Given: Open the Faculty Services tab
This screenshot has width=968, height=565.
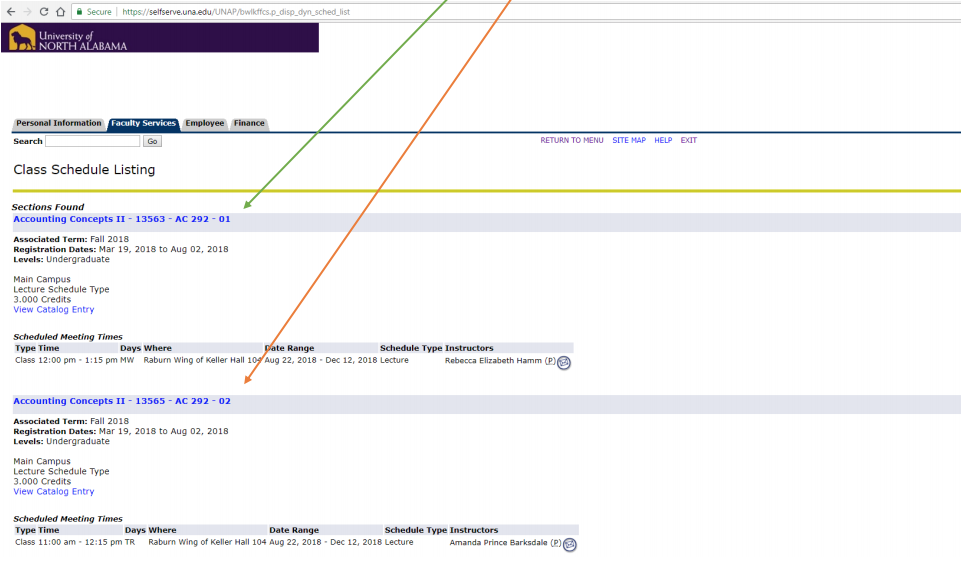Looking at the screenshot, I should click(x=143, y=124).
